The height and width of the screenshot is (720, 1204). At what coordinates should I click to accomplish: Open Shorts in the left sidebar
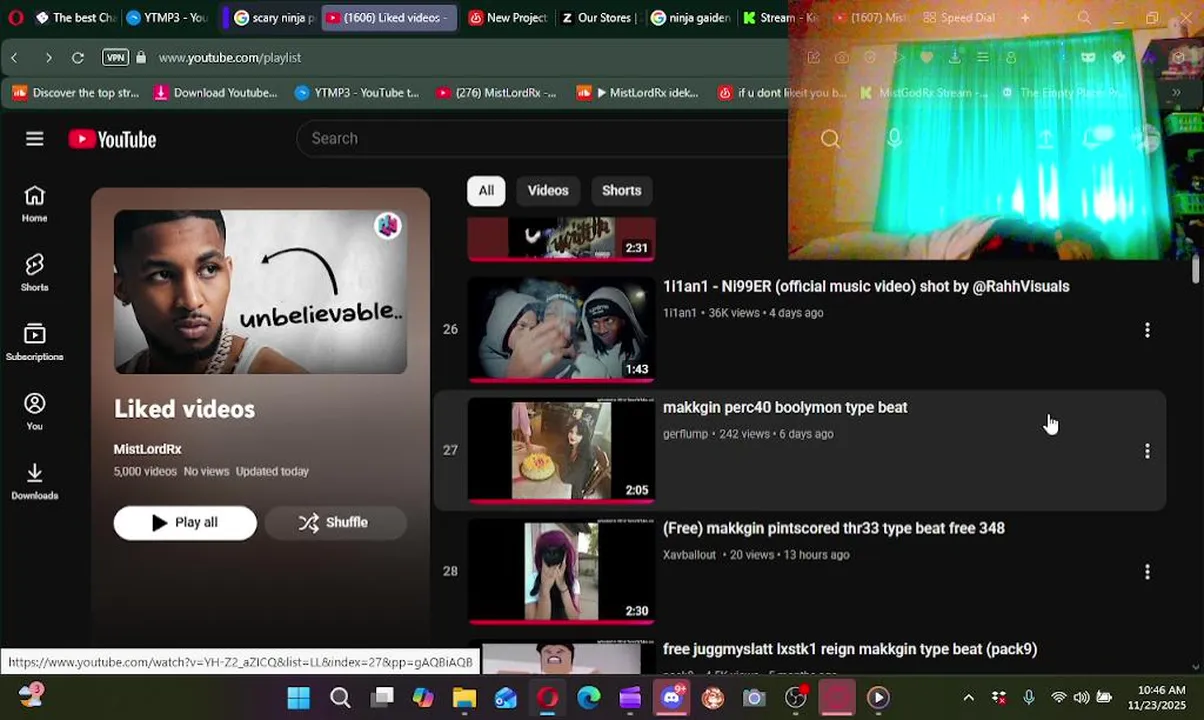[x=35, y=273]
